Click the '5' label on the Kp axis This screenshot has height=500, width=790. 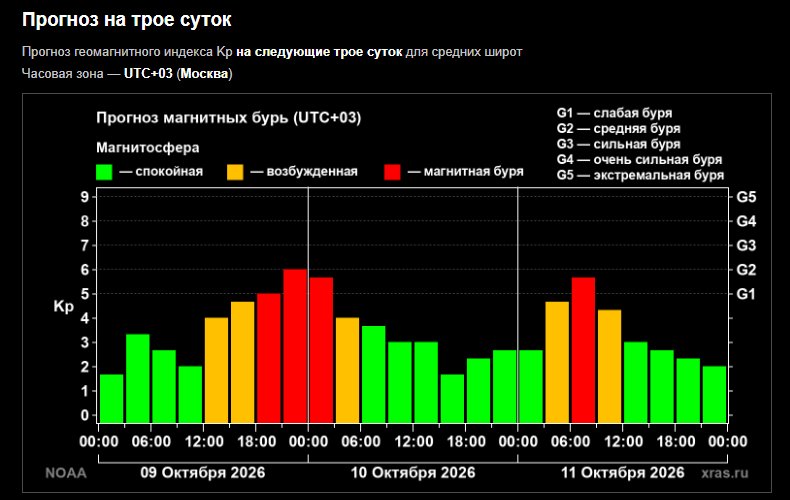pos(84,294)
